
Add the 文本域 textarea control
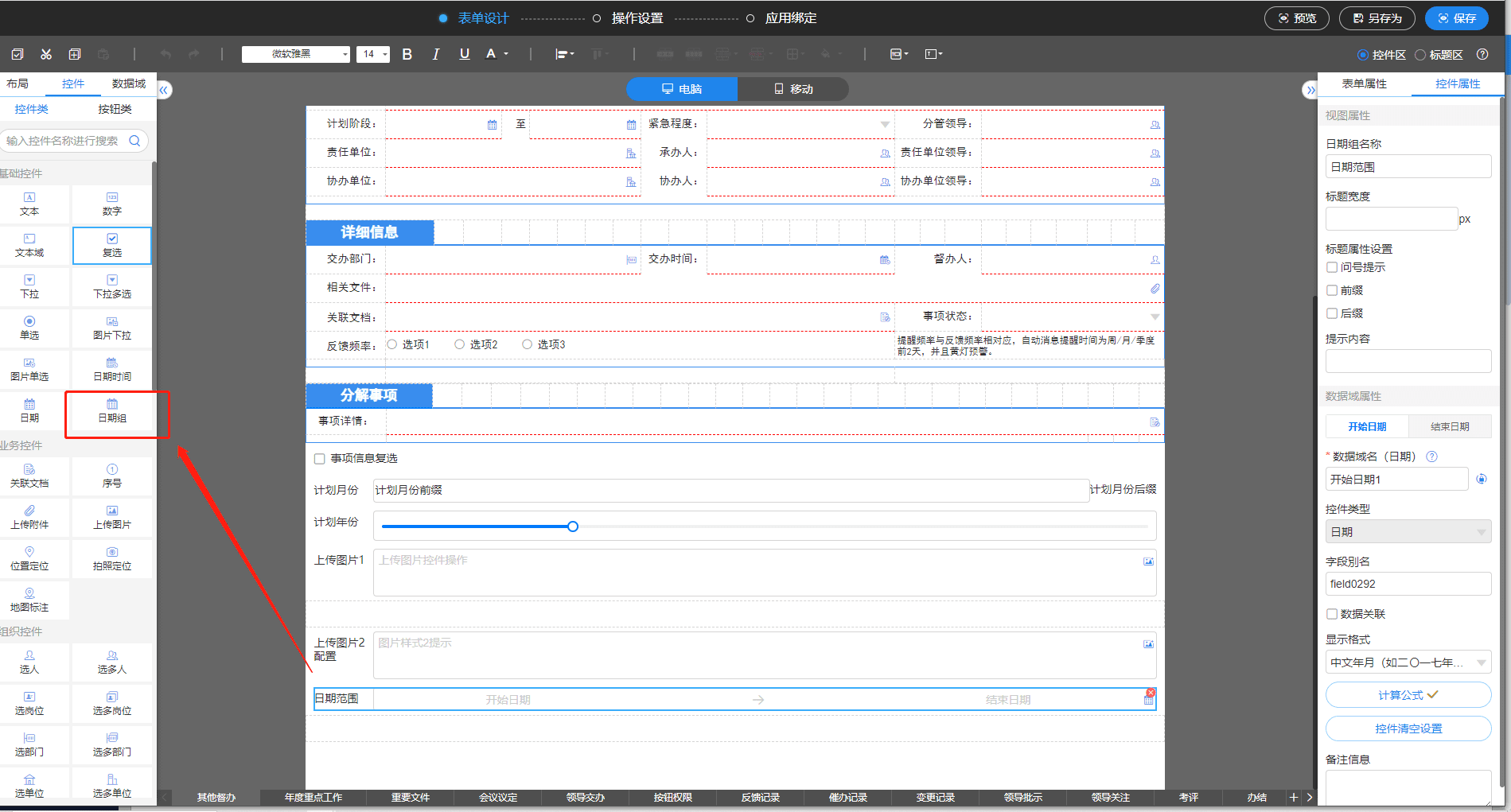click(x=29, y=246)
